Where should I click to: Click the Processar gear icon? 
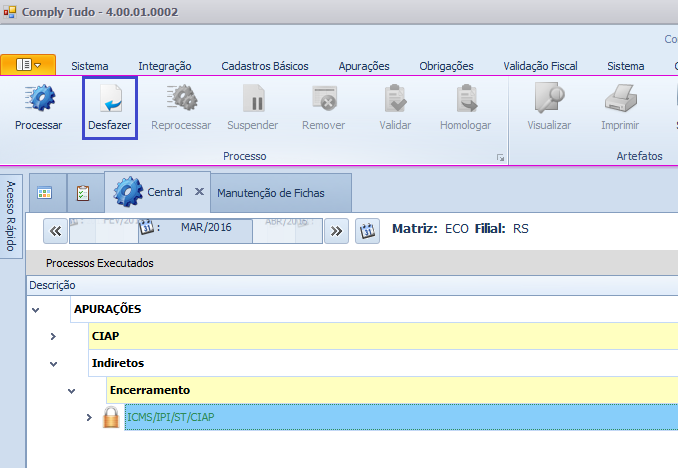tap(38, 99)
